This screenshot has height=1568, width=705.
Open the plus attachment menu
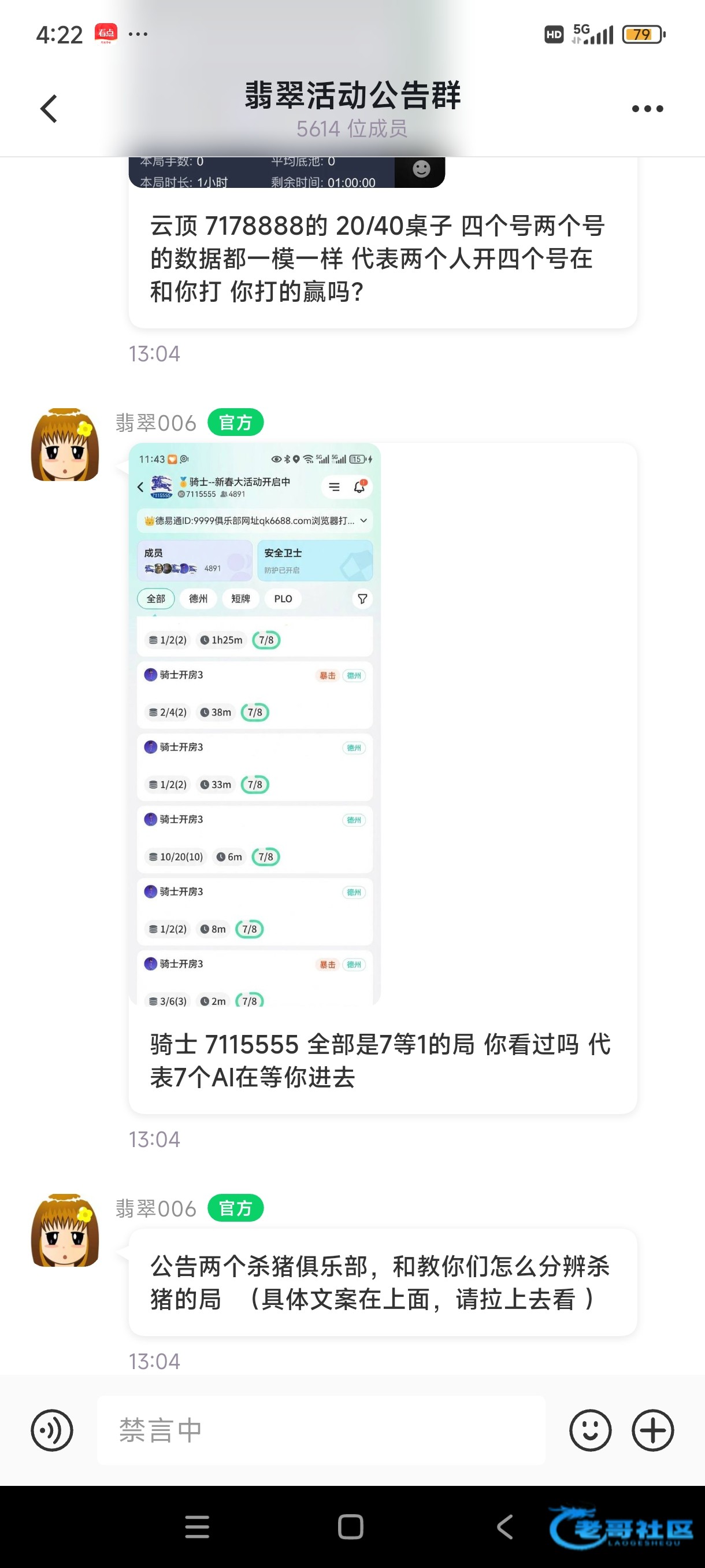click(x=652, y=1430)
